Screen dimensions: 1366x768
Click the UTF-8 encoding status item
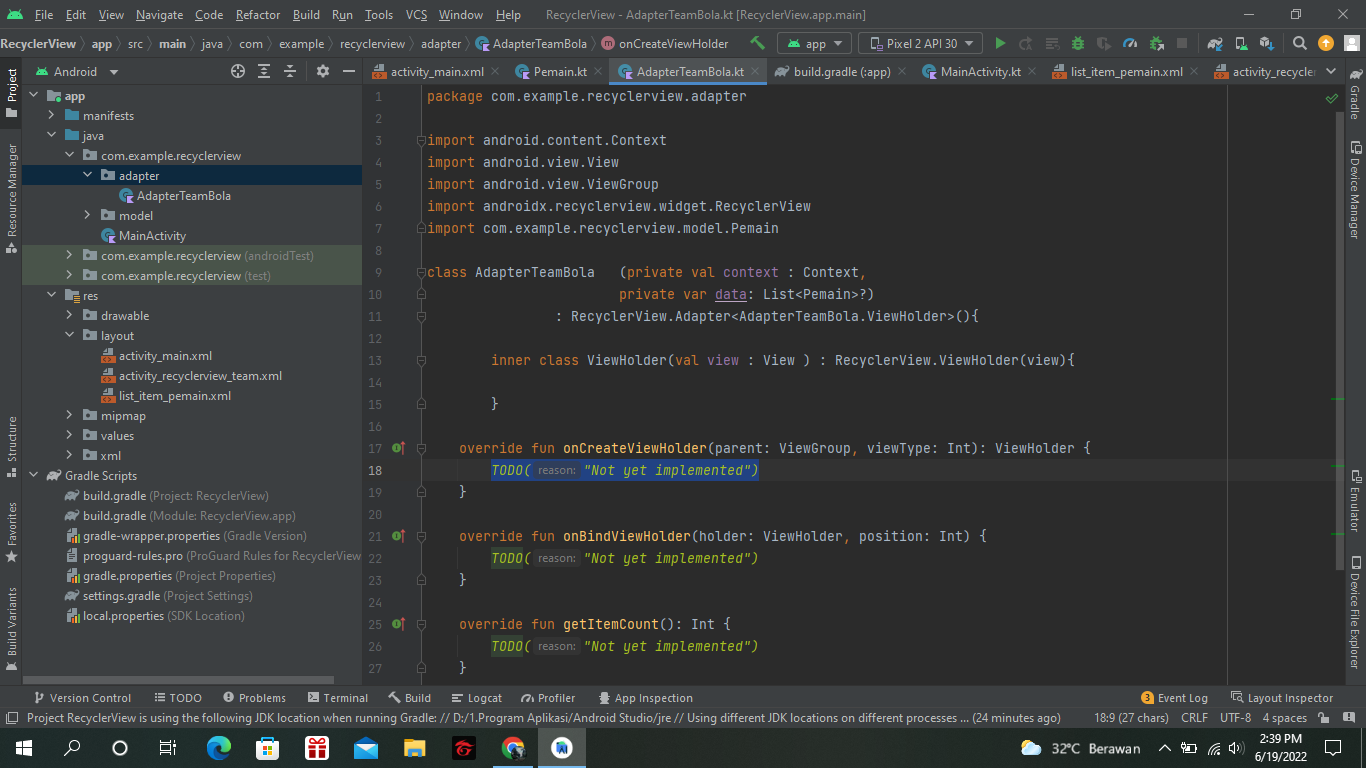click(x=1235, y=718)
